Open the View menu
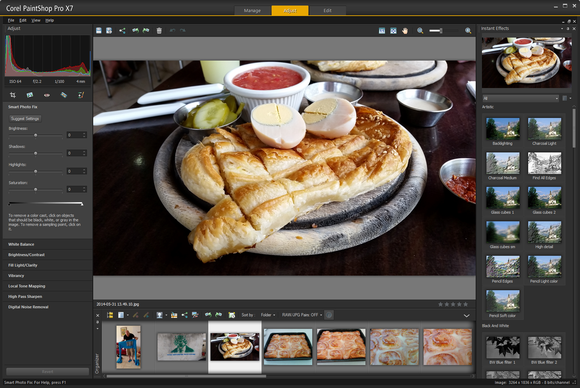 (x=36, y=20)
